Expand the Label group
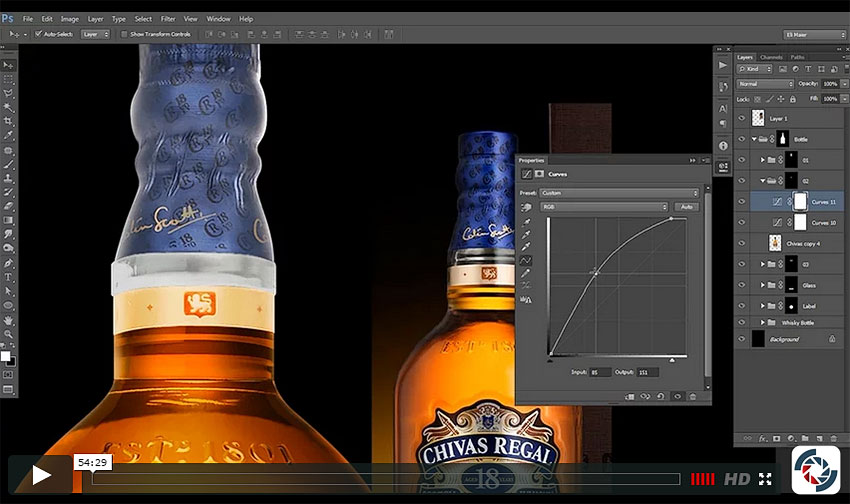 (763, 306)
